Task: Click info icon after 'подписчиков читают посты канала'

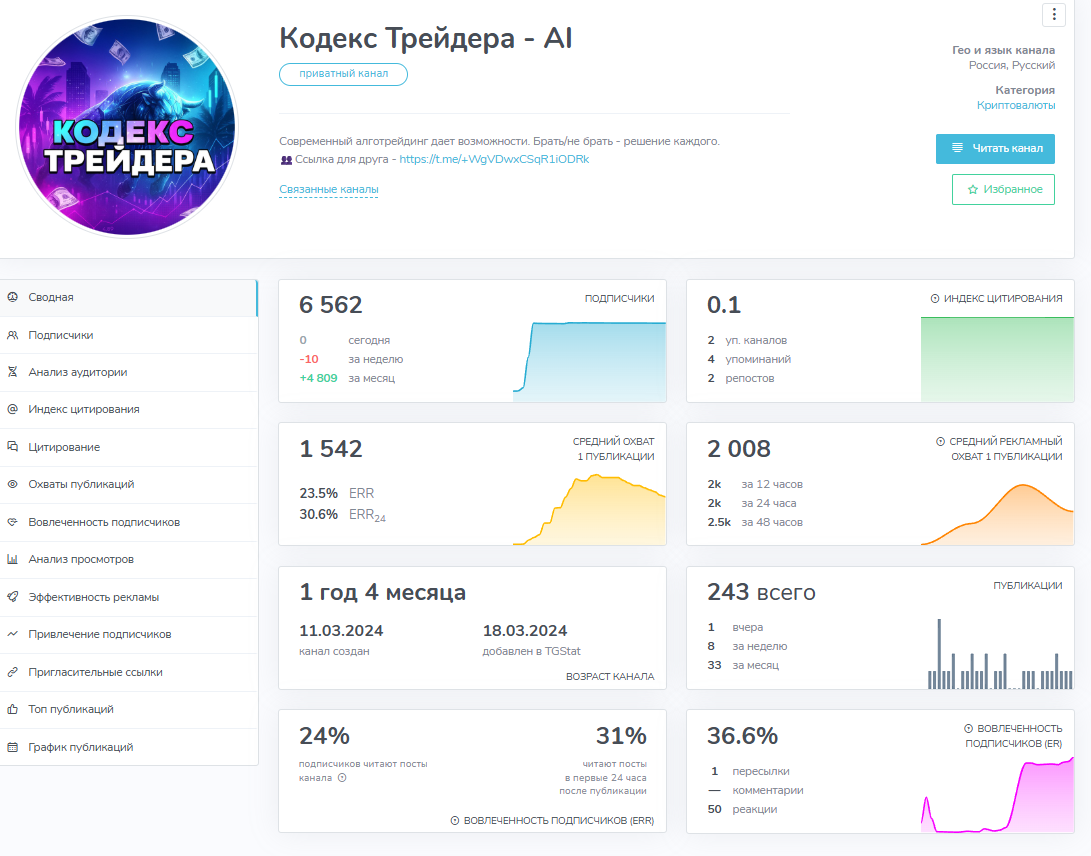Action: (x=342, y=778)
